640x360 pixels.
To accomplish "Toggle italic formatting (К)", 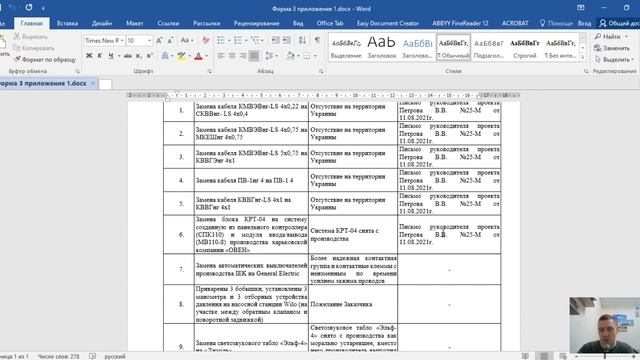I will (100, 56).
